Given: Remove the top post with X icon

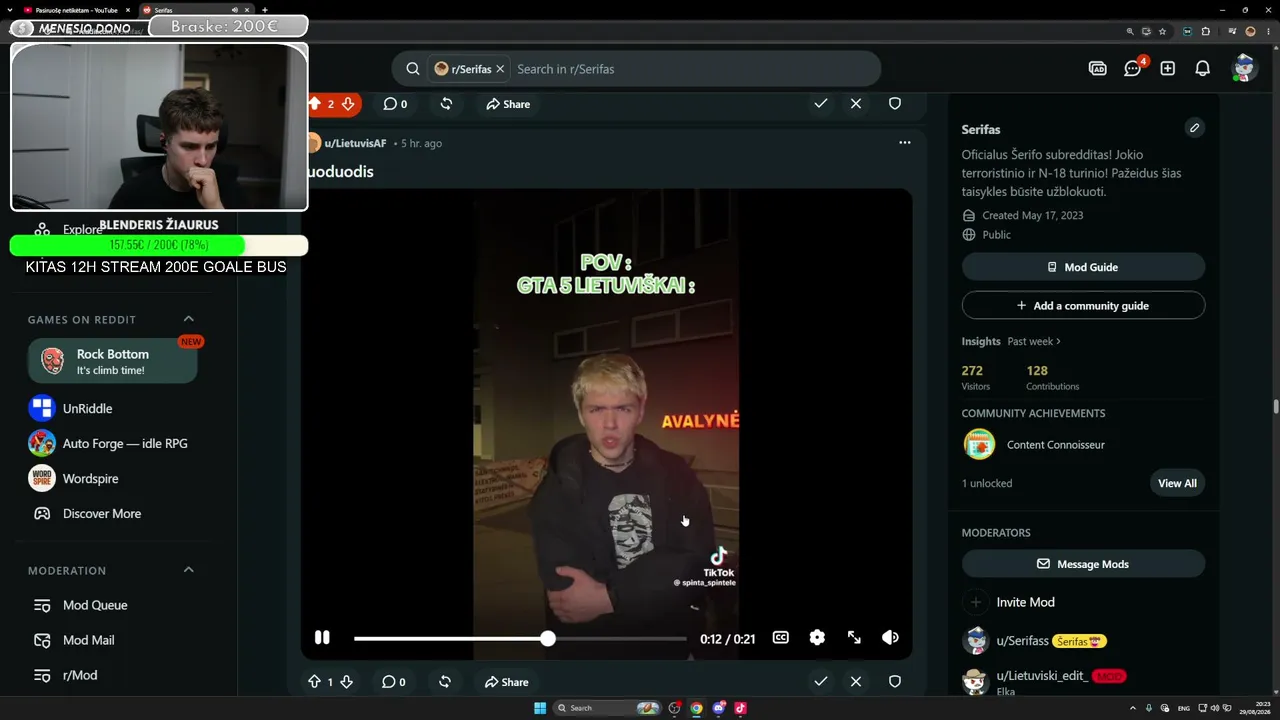Looking at the screenshot, I should click(x=856, y=104).
